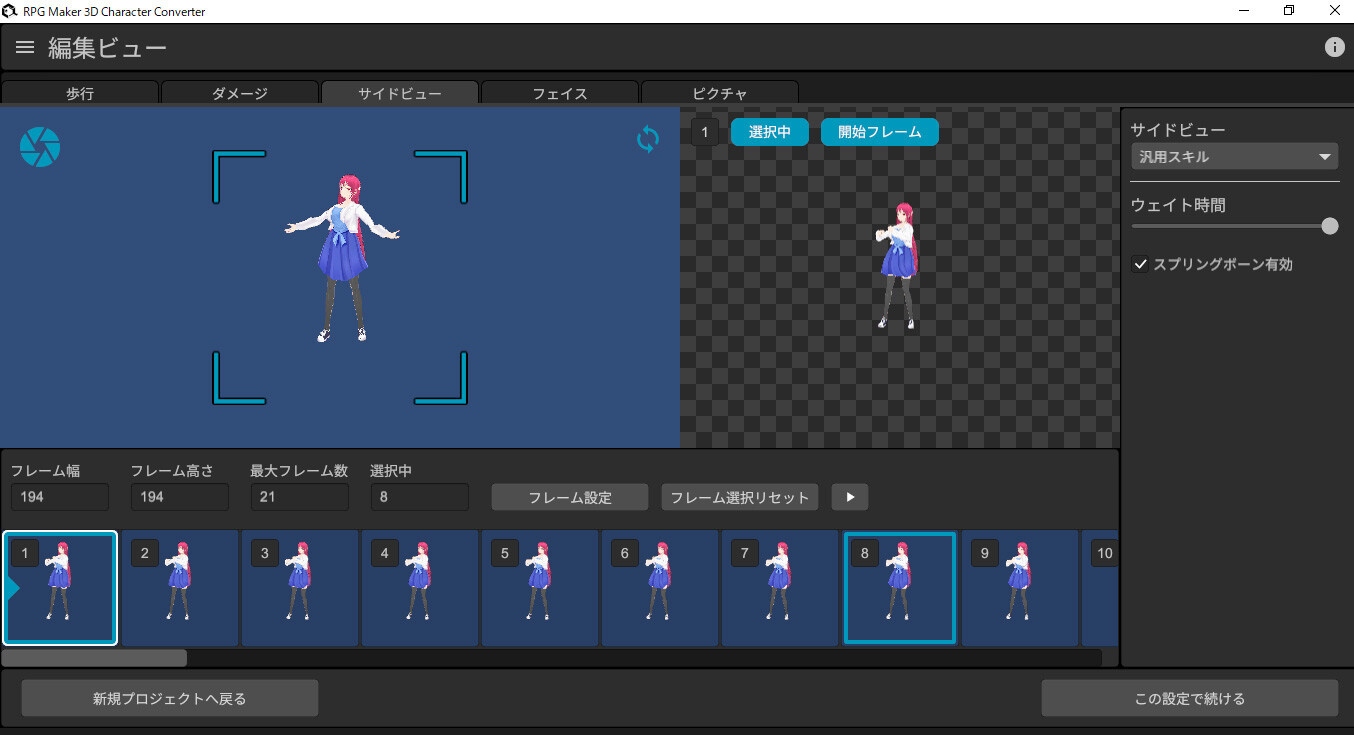Click the RPG Maker logo in the title bar
The height and width of the screenshot is (735, 1354).
tap(10, 11)
